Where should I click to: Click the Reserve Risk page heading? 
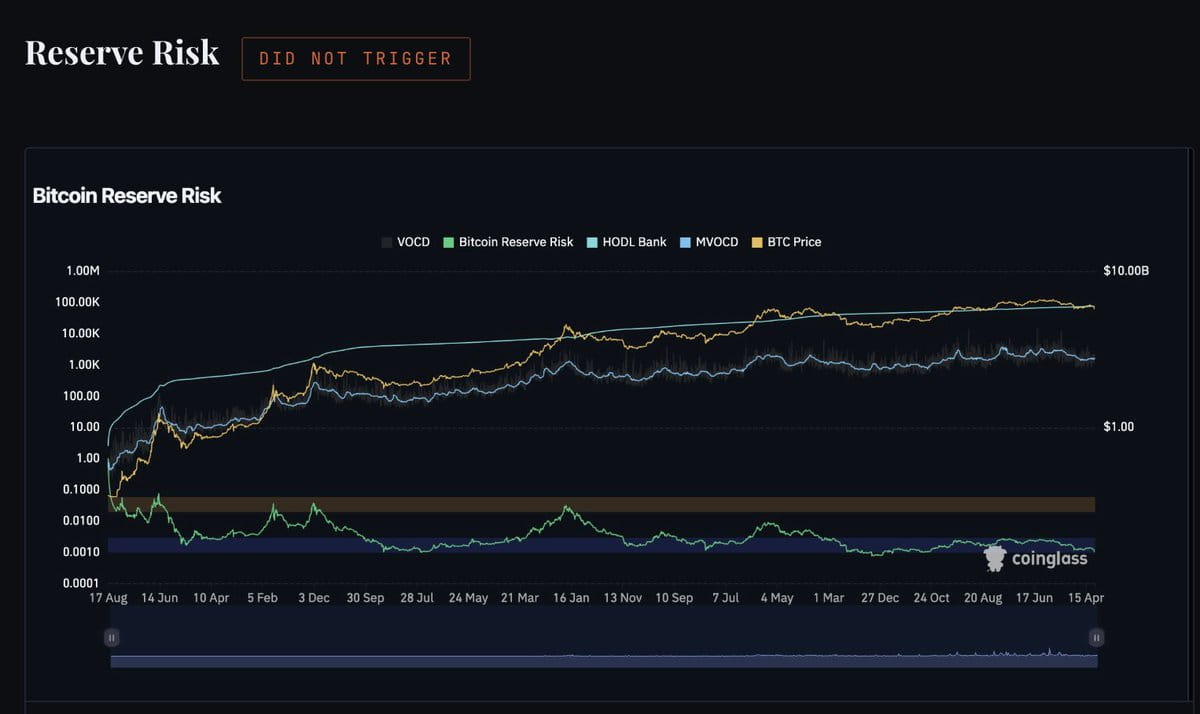122,53
